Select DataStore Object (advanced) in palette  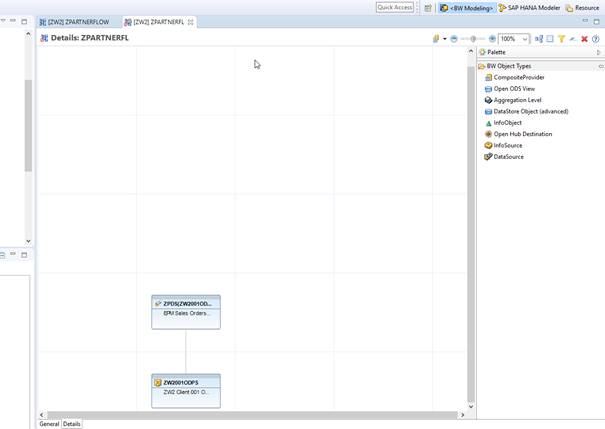526,111
